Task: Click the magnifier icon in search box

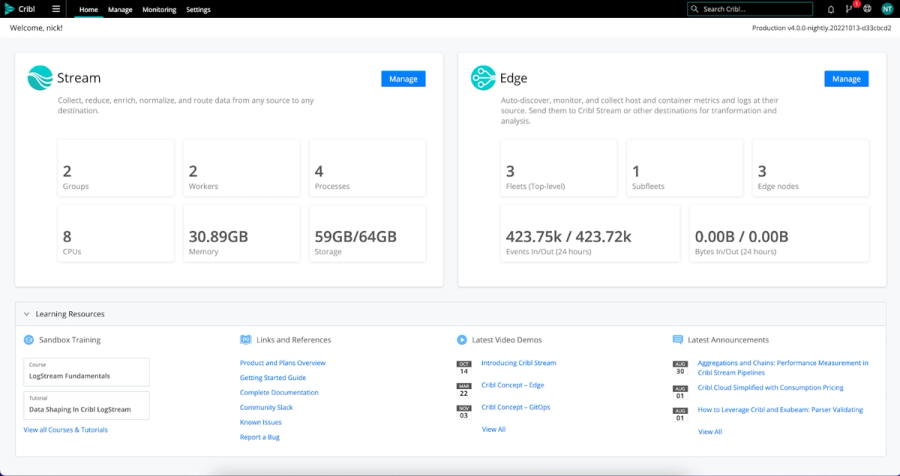Action: [695, 9]
